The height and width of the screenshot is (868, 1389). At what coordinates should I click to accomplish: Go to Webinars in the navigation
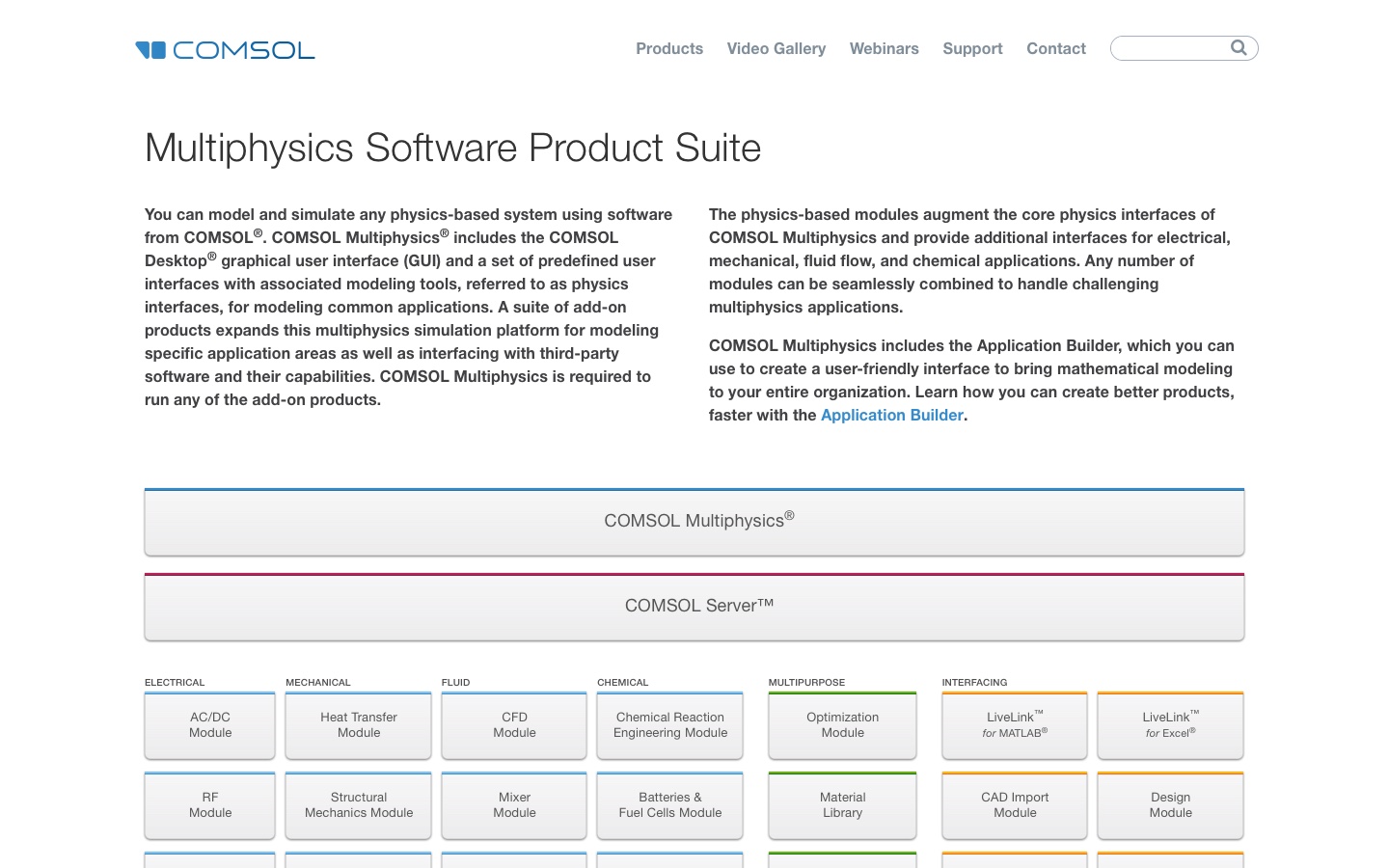coord(885,48)
